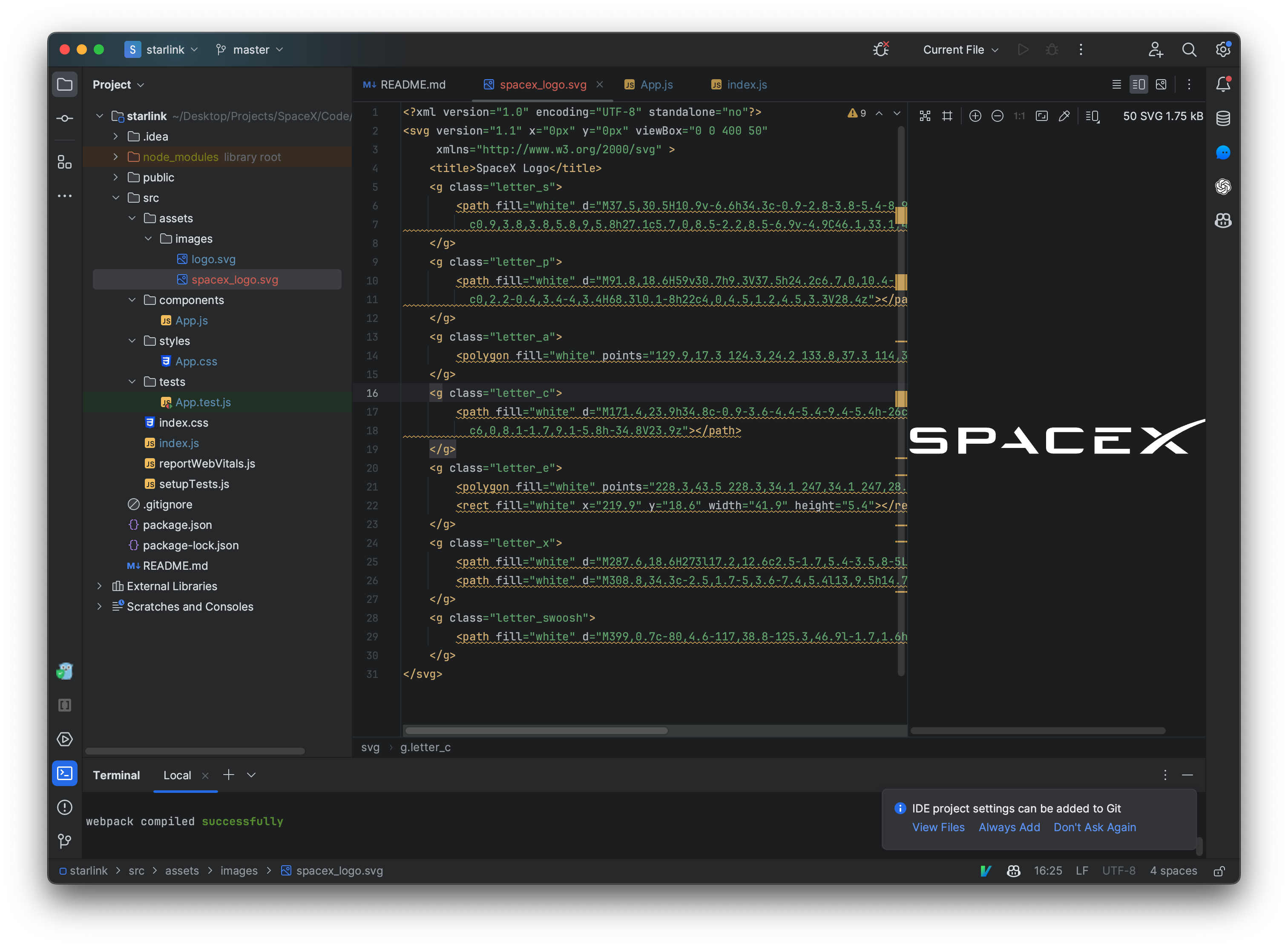Expand the public folder
This screenshot has height=947, width=1288.
point(116,178)
